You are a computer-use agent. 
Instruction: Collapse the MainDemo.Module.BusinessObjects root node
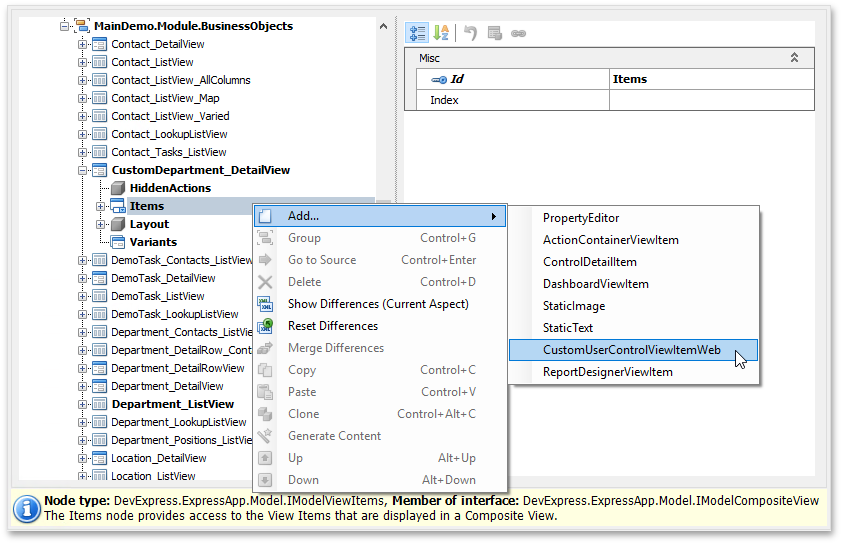(x=65, y=26)
